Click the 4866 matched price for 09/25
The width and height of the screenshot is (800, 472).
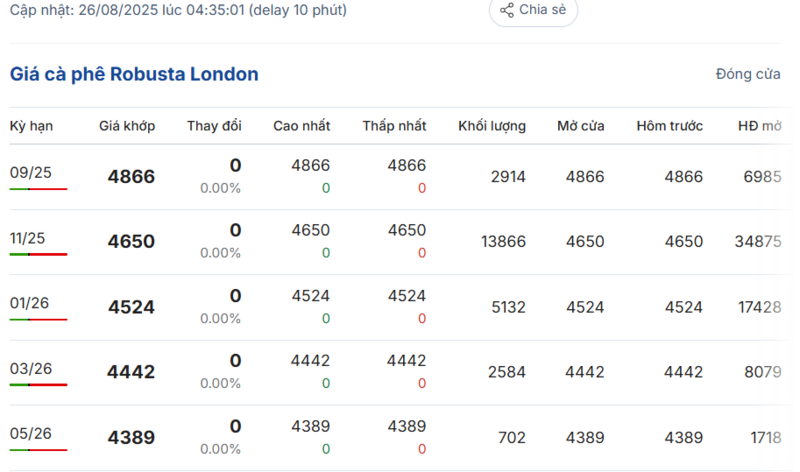coord(131,177)
